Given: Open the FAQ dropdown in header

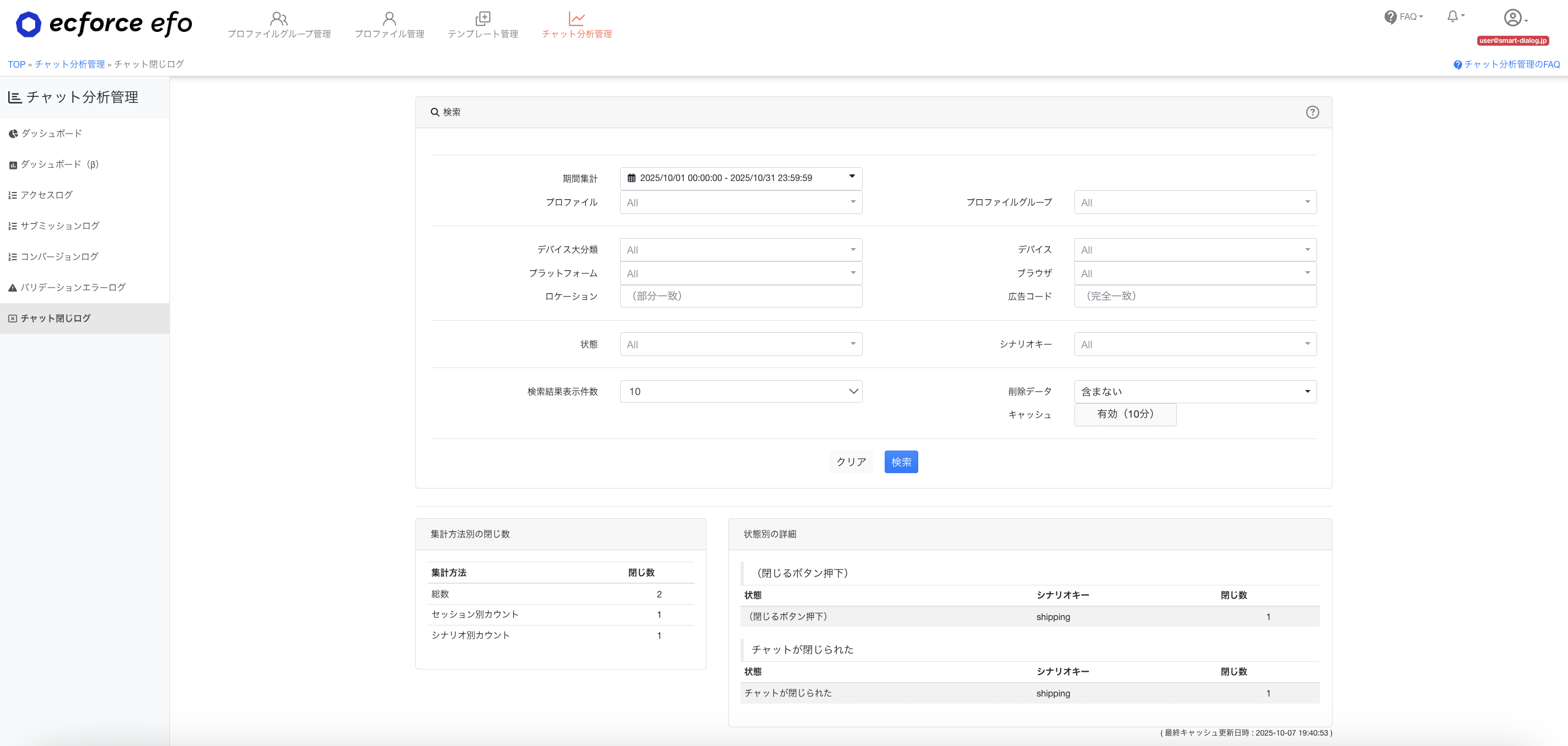Looking at the screenshot, I should coord(1402,17).
